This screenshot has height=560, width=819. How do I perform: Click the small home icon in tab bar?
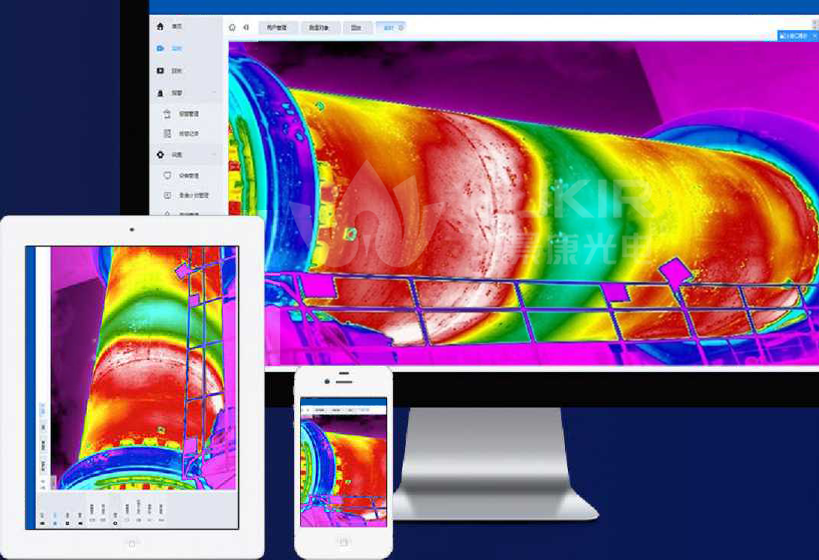click(x=232, y=28)
